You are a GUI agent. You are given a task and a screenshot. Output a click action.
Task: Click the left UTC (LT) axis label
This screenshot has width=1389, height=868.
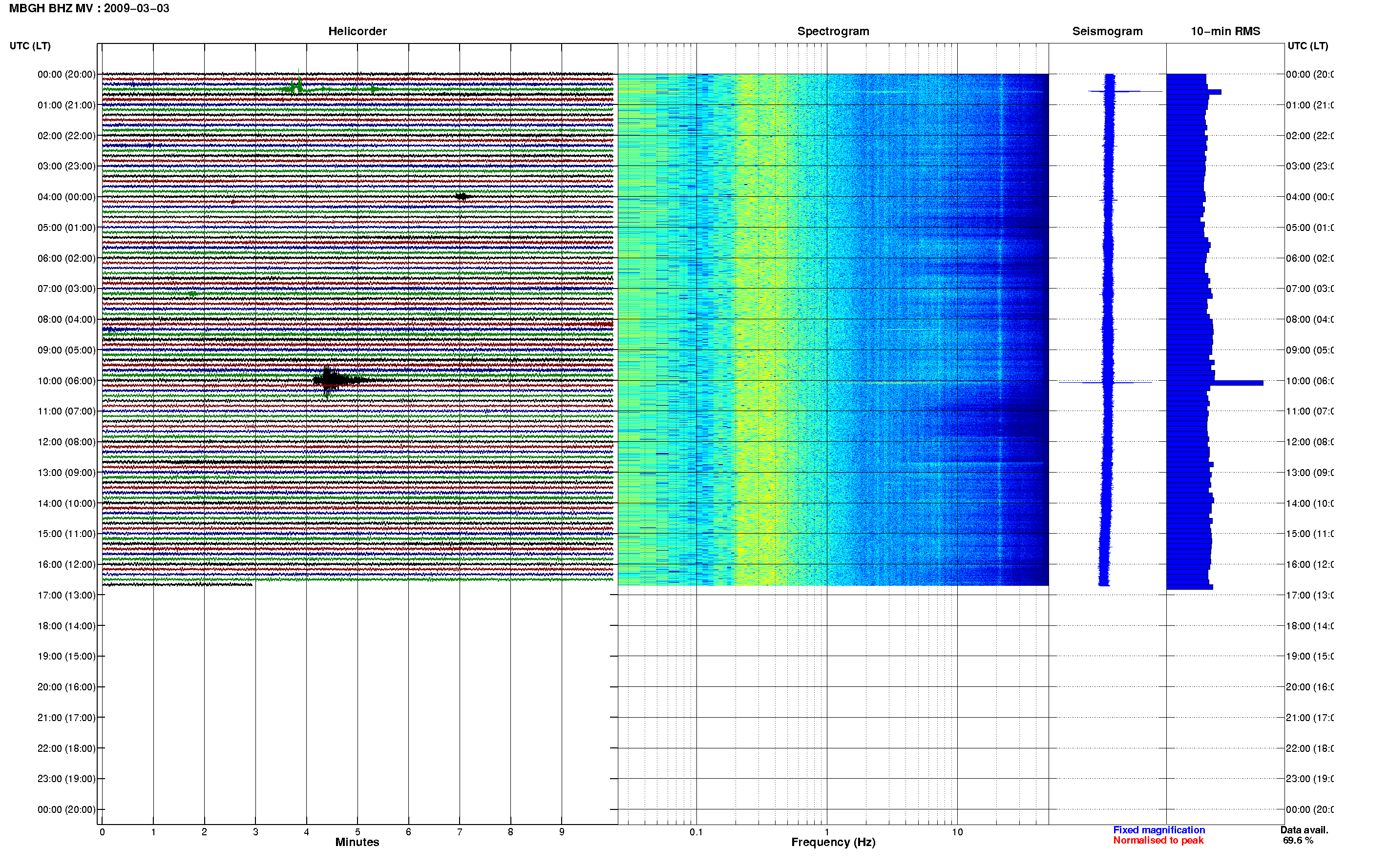30,46
